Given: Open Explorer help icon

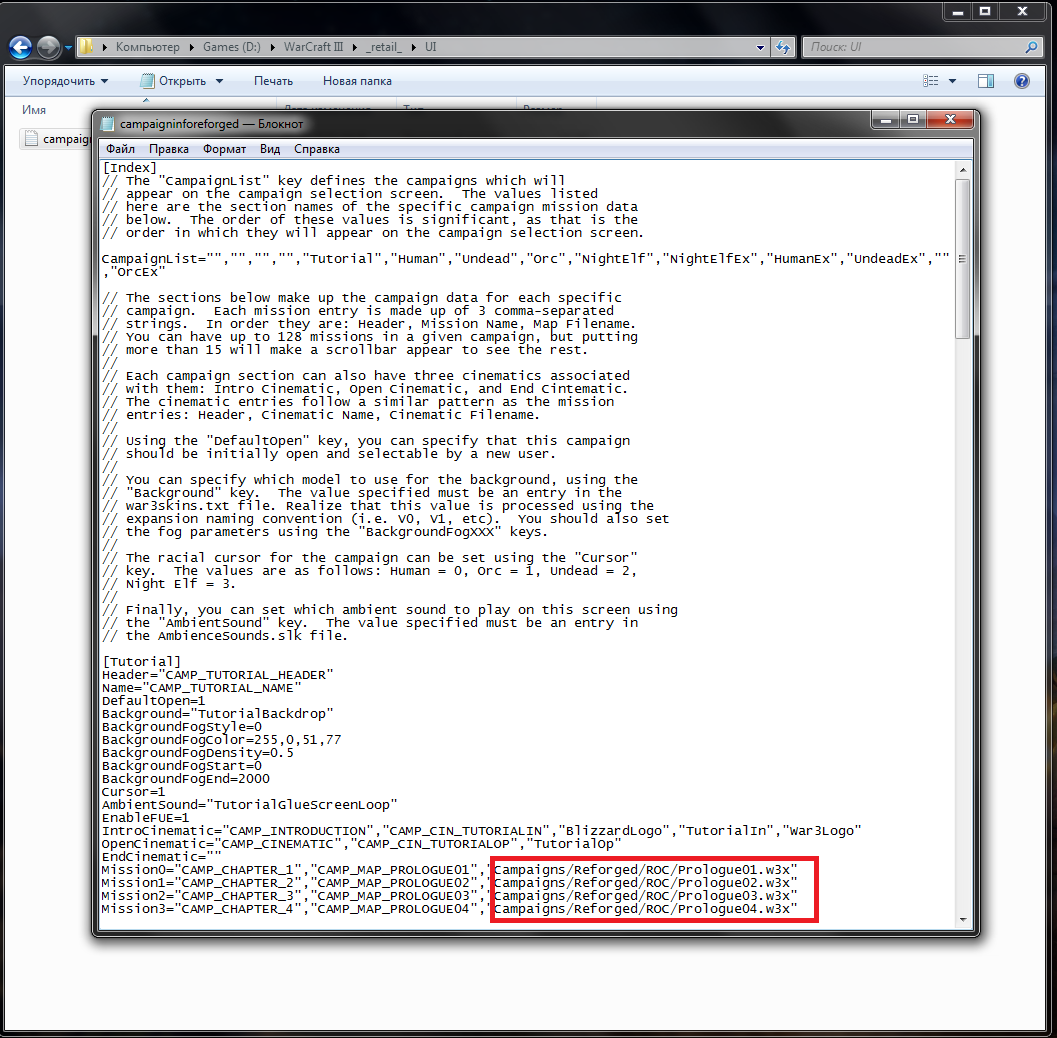Looking at the screenshot, I should [1022, 81].
